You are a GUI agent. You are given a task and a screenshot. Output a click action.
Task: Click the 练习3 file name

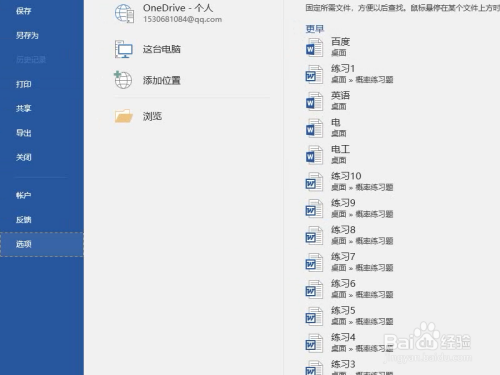pos(343,364)
